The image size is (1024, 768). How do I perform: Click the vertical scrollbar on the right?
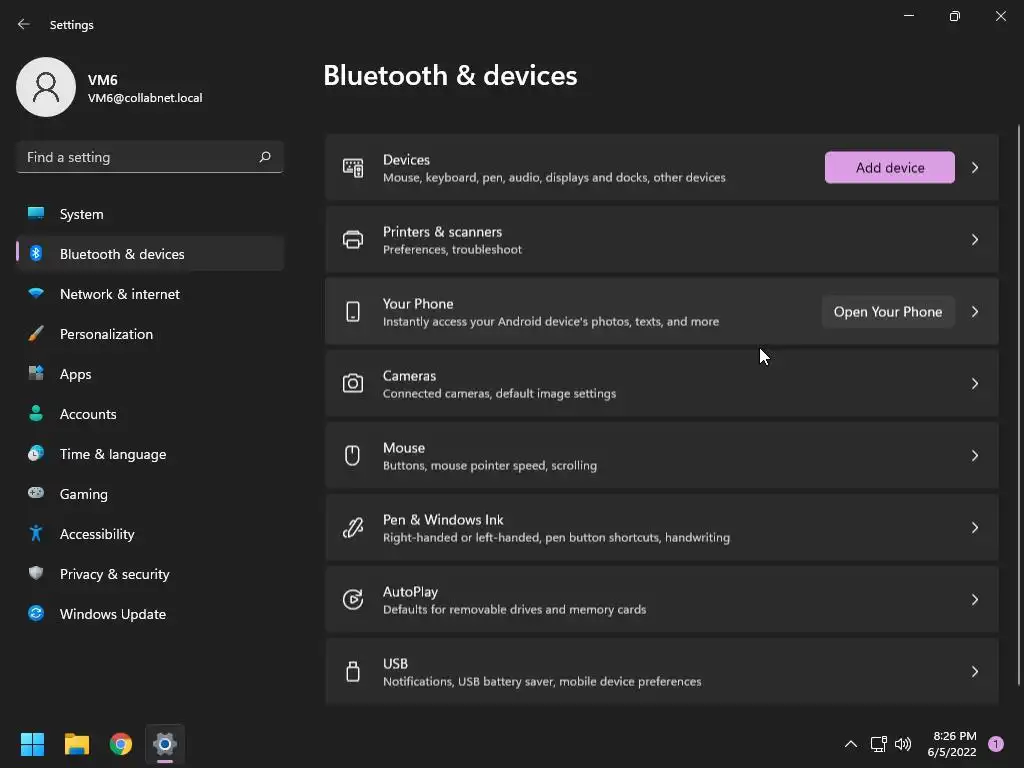[1019, 400]
